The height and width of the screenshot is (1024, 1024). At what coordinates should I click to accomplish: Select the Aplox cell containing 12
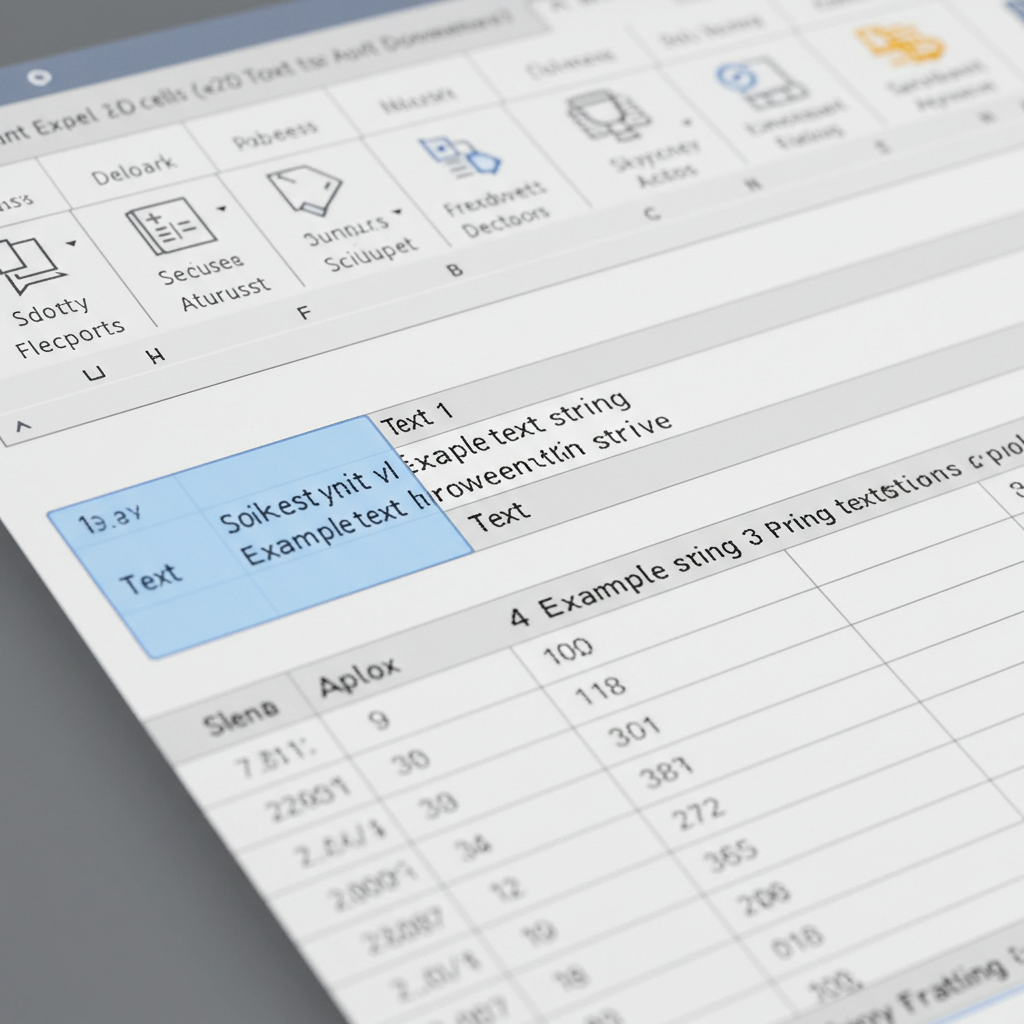coord(506,889)
